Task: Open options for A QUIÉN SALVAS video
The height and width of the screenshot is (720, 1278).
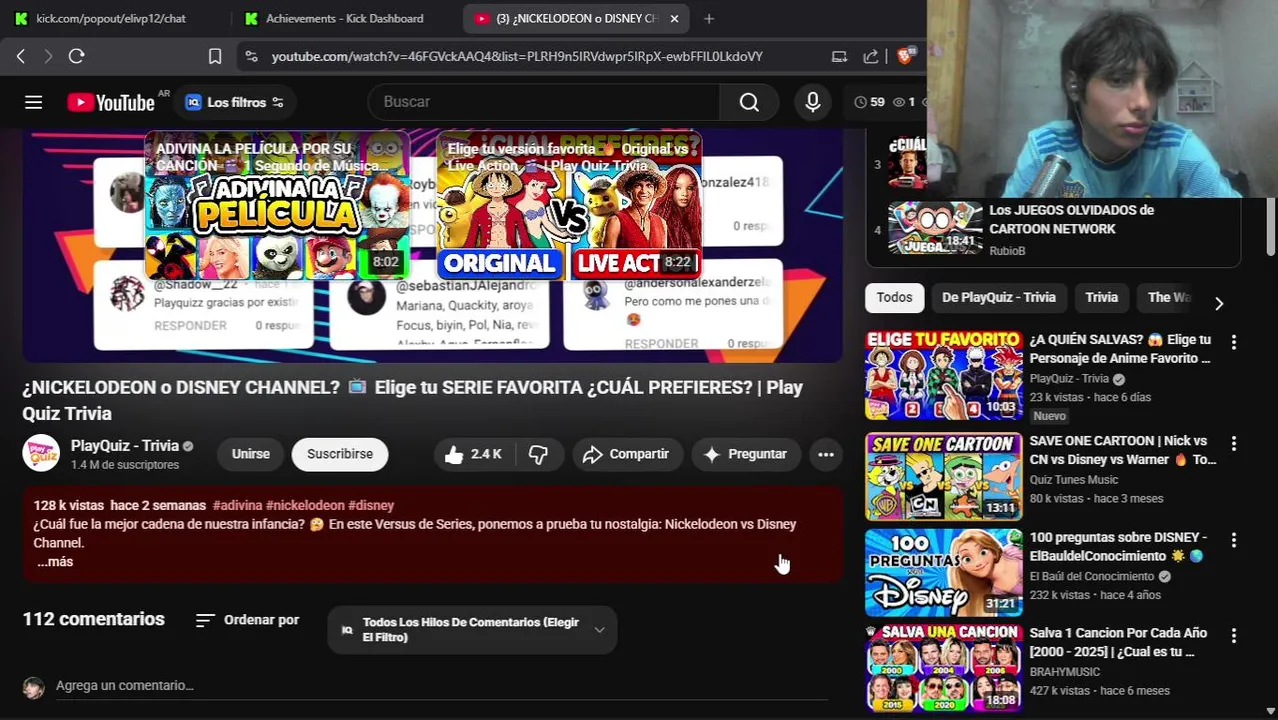Action: pos(1233,342)
